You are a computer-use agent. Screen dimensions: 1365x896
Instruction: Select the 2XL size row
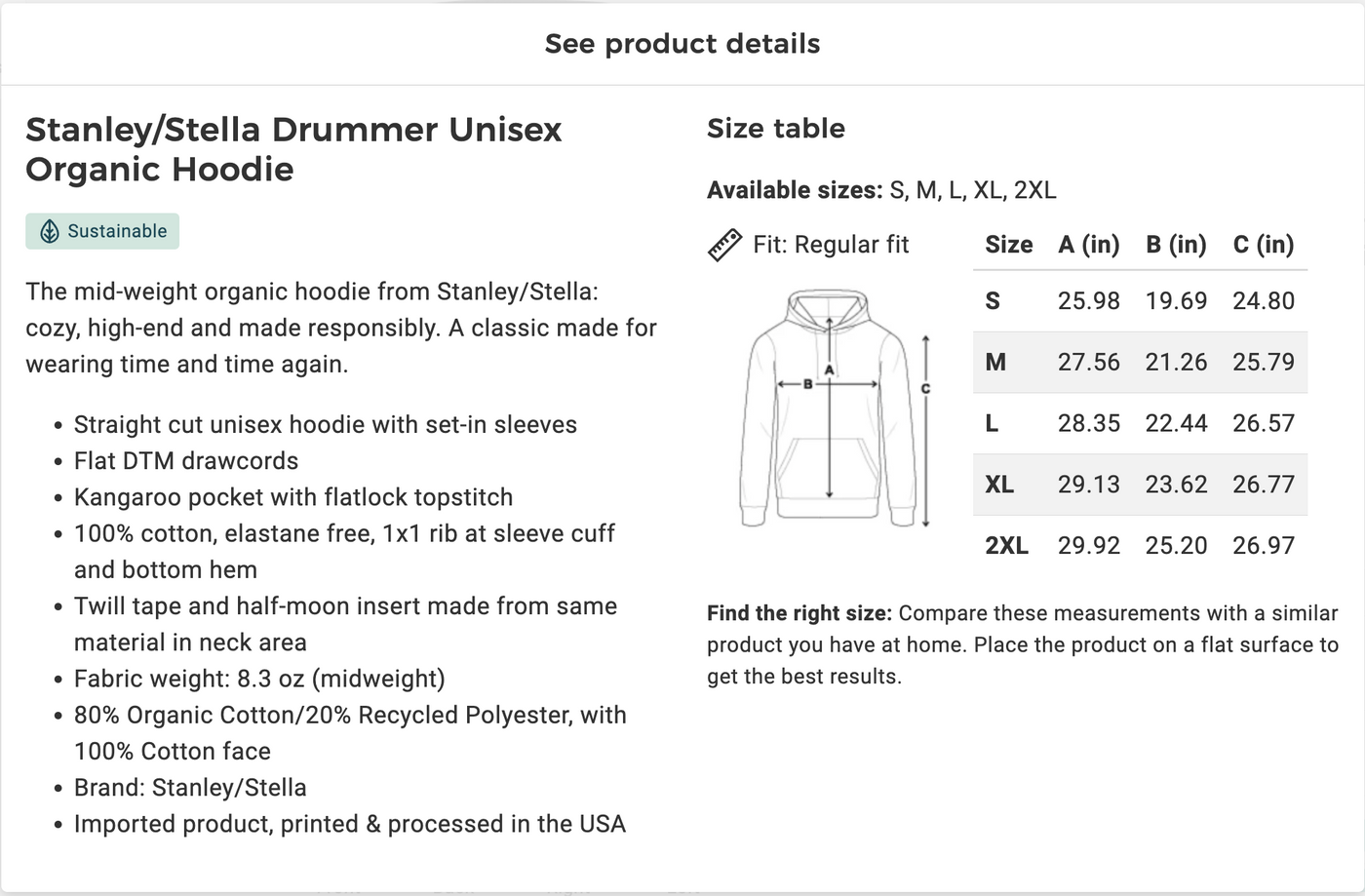1140,545
